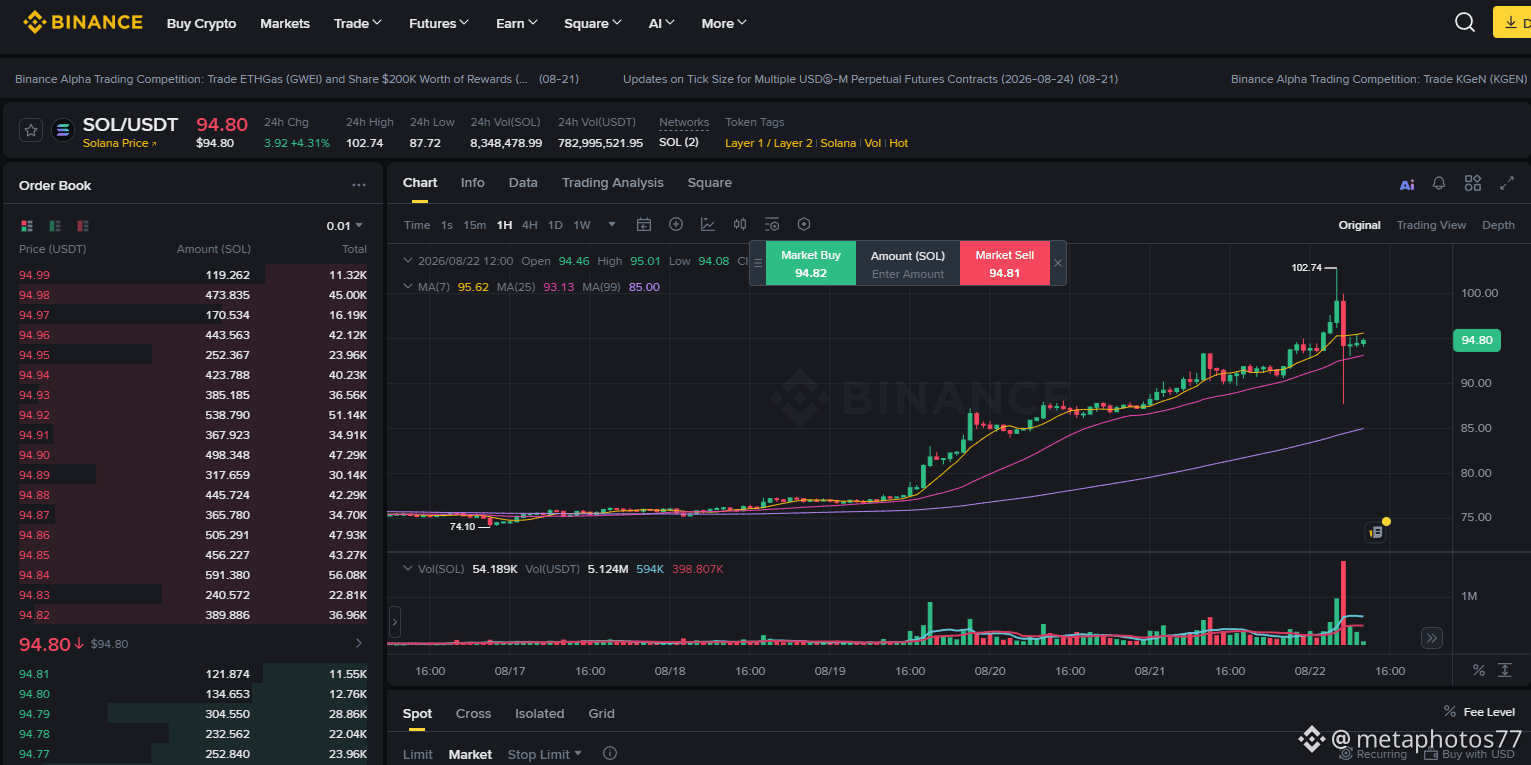Add SOL/USDT to favorites with star

[x=31, y=130]
